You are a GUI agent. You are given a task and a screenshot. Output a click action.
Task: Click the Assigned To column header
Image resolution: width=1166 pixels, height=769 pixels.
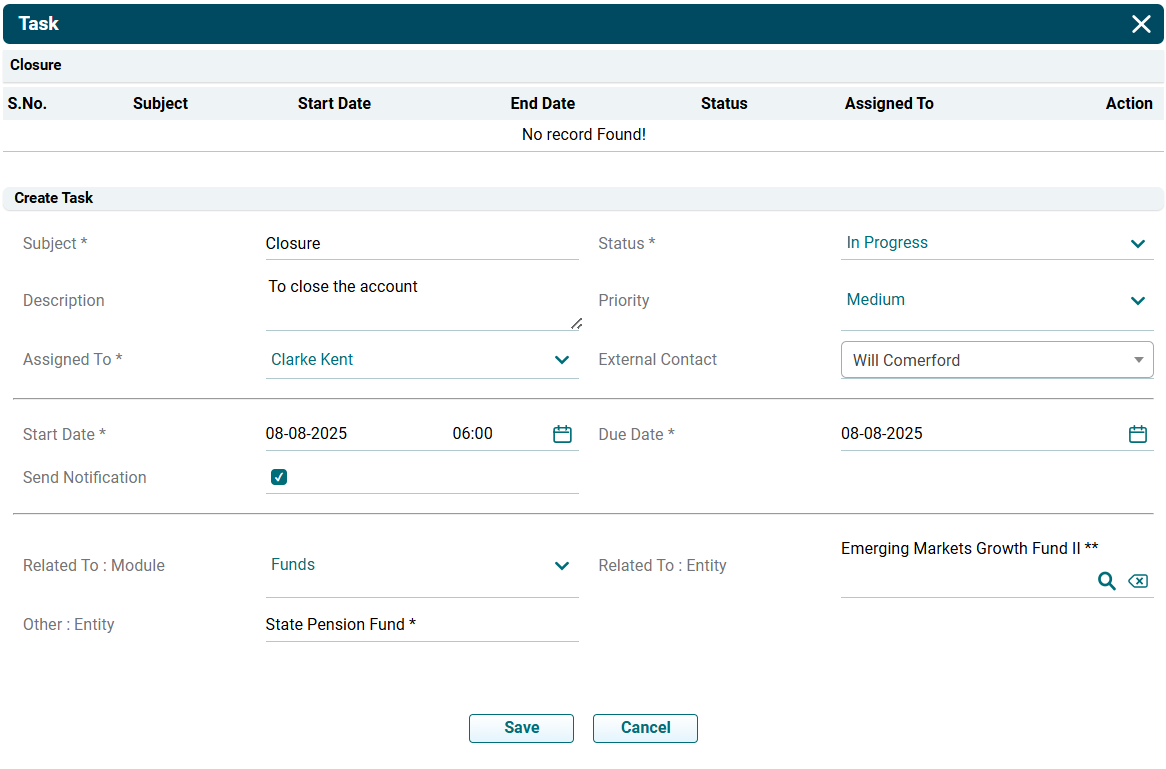click(889, 103)
